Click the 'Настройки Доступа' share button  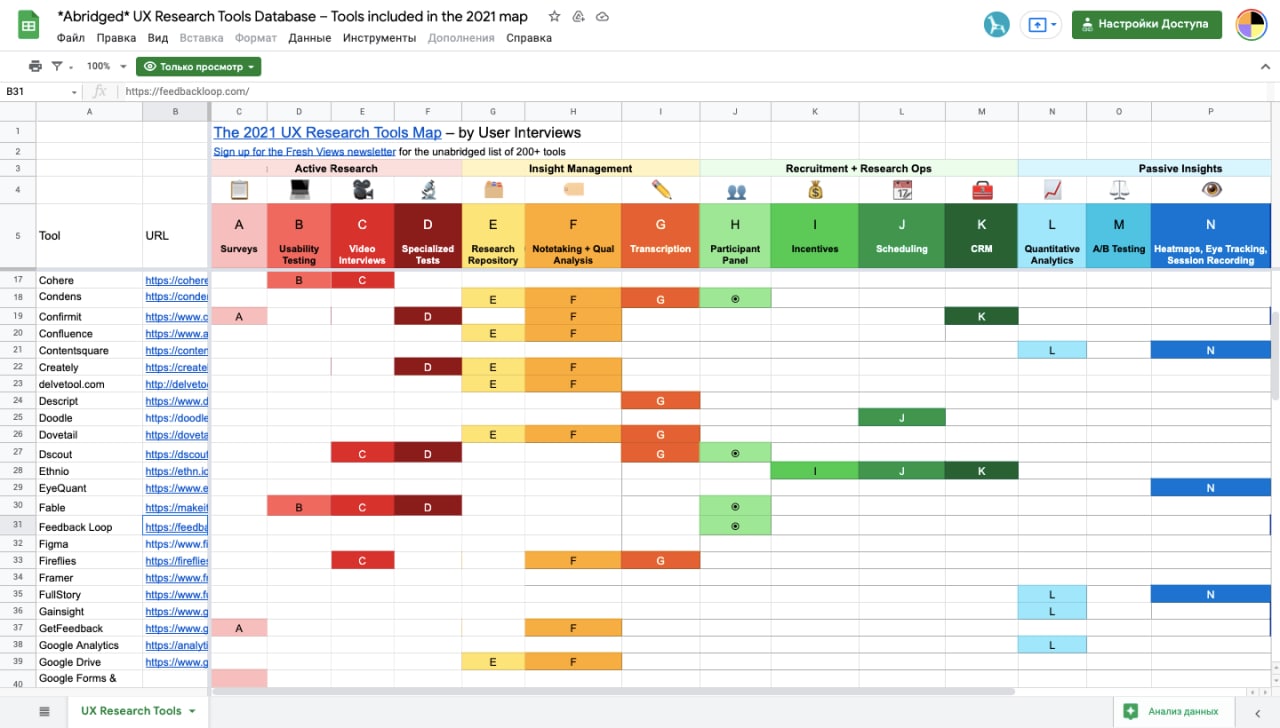(1147, 25)
